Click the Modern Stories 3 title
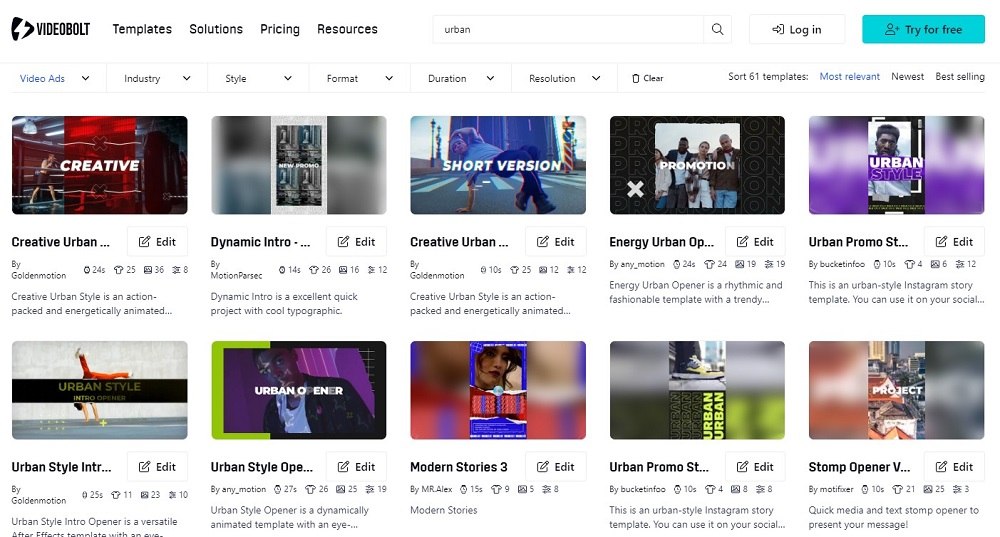 [x=459, y=467]
